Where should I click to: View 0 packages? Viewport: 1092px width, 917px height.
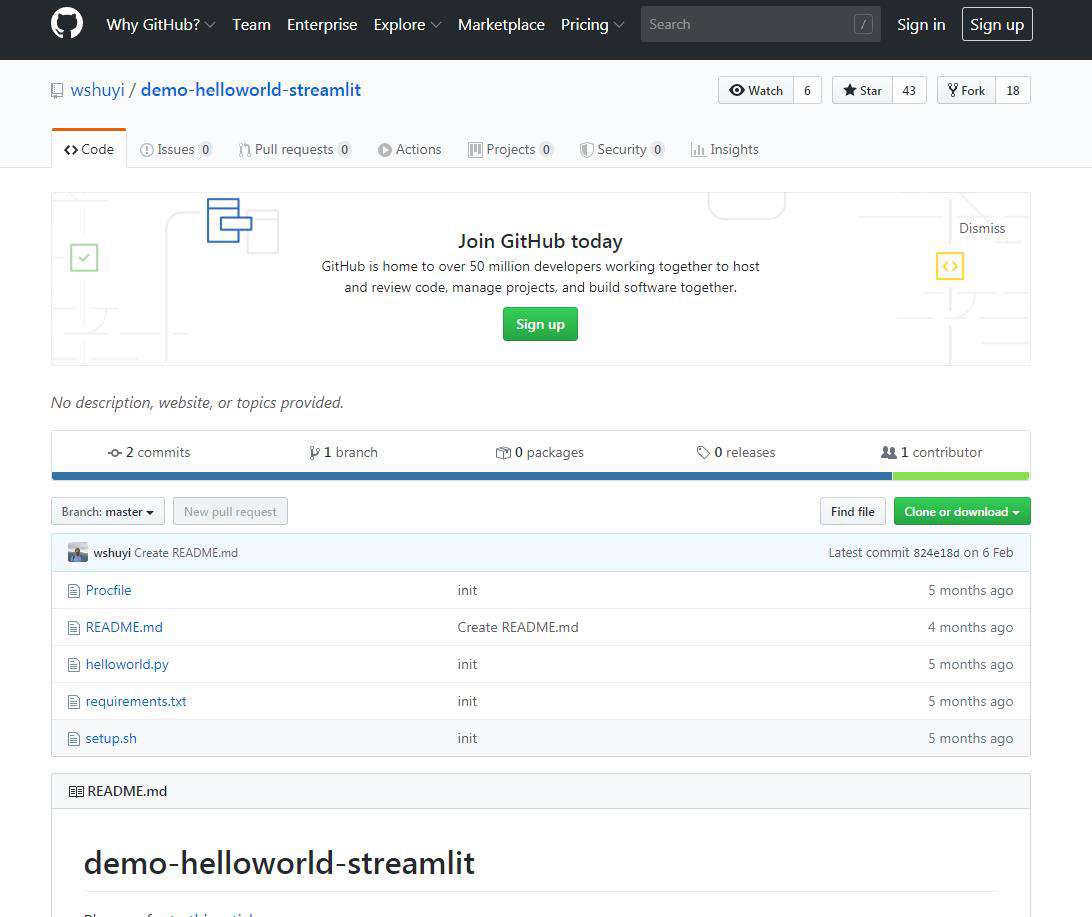coord(540,453)
